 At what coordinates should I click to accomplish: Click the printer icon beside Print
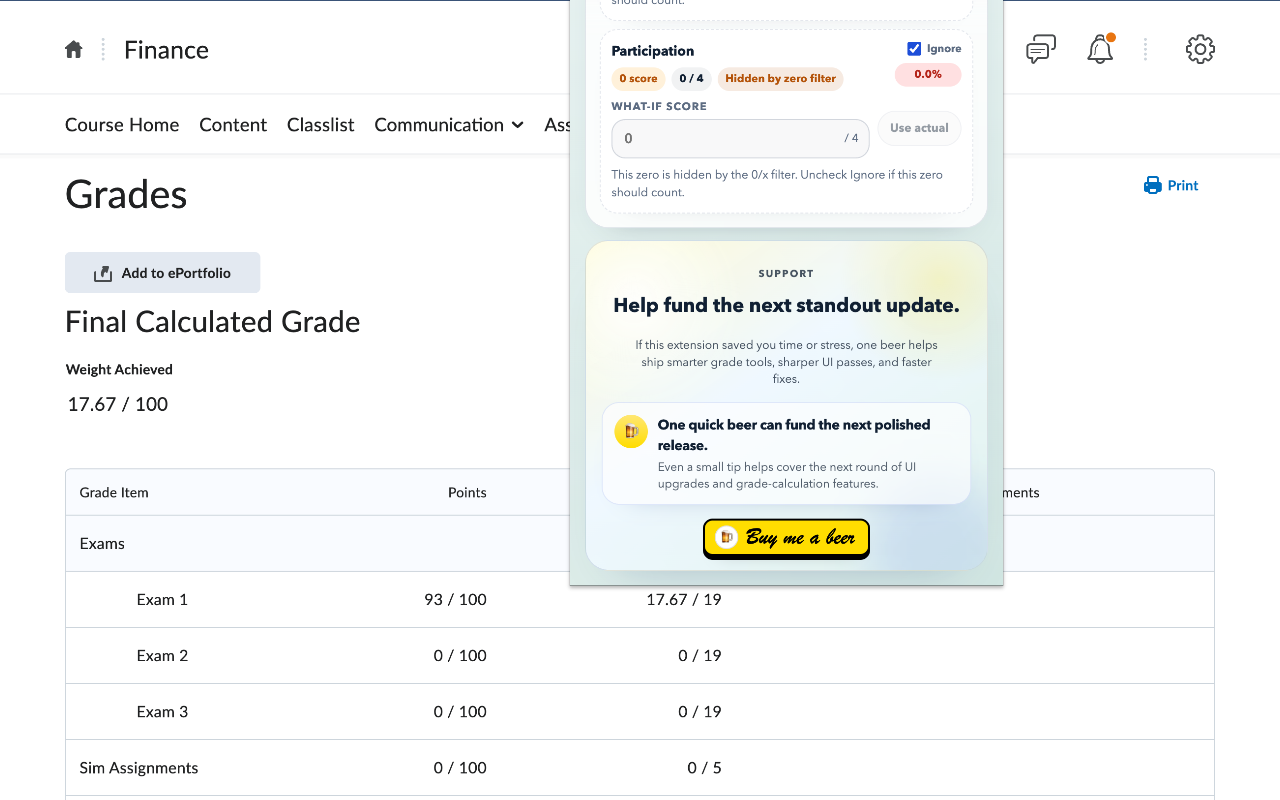pos(1153,186)
